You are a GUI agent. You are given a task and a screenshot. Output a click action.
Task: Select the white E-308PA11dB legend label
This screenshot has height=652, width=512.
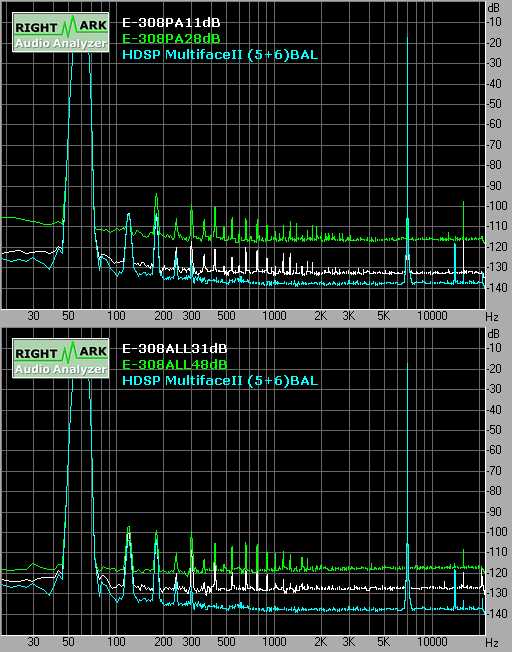coord(171,22)
